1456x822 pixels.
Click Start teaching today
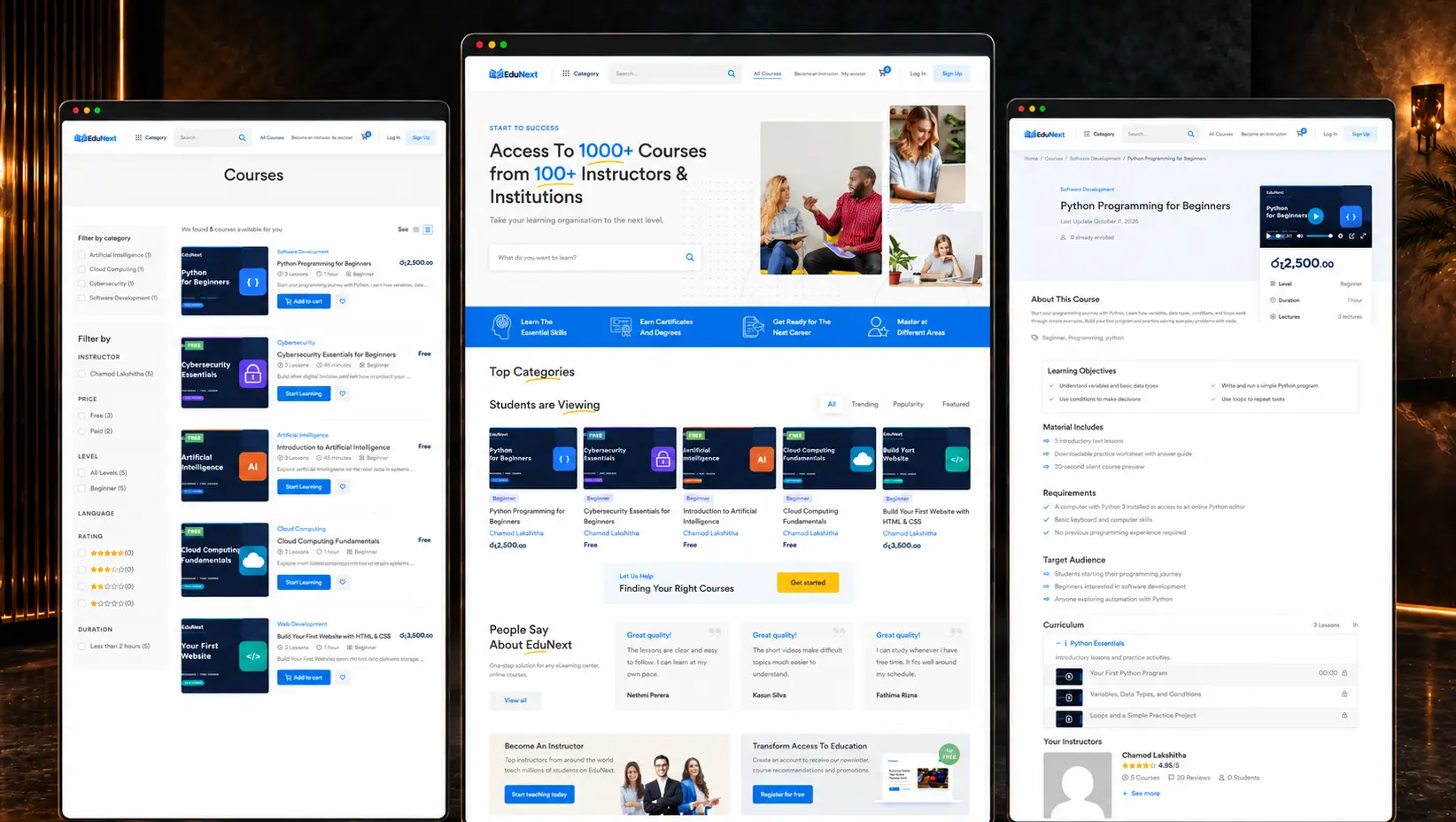click(x=539, y=795)
